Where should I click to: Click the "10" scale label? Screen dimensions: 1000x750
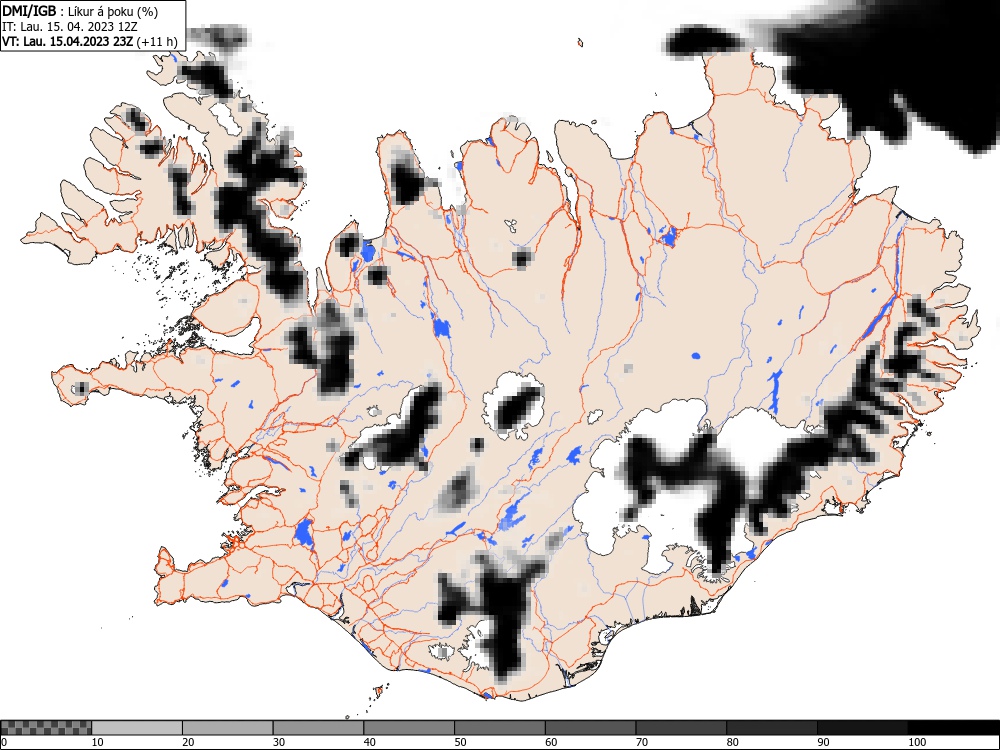pyautogui.click(x=97, y=742)
